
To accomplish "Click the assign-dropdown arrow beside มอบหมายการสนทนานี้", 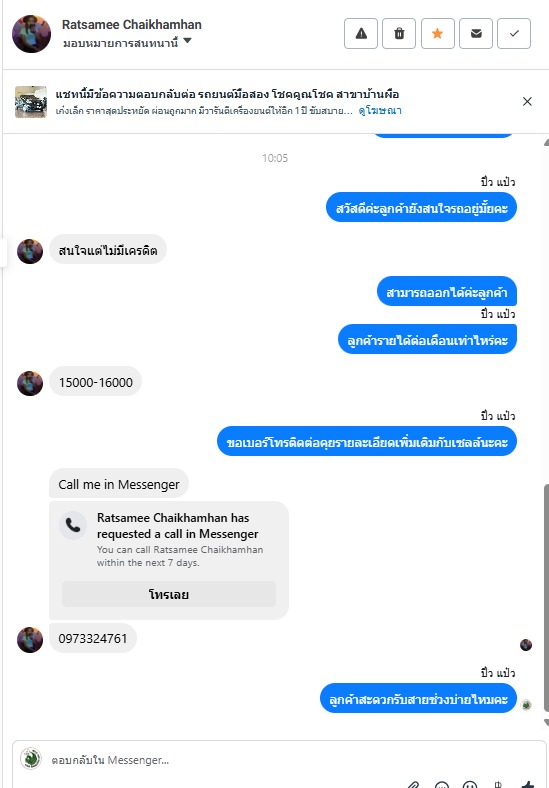I will coord(188,41).
